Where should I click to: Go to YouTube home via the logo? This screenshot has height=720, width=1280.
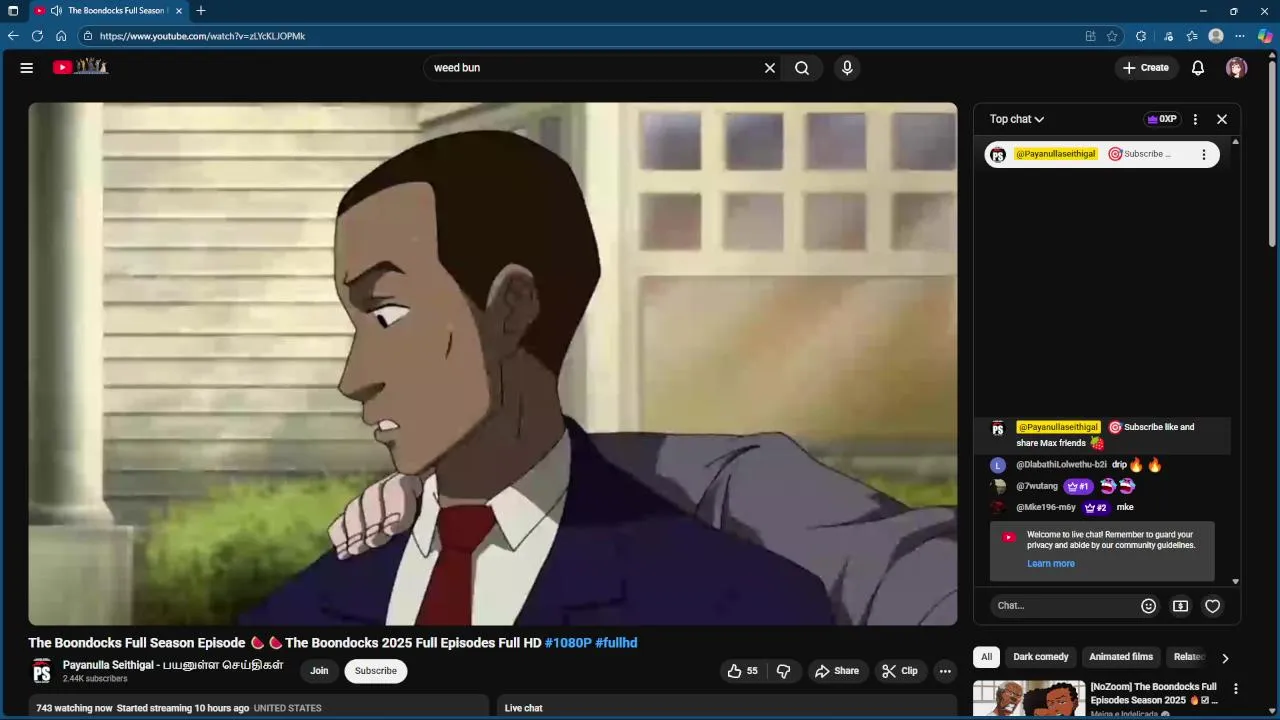80,67
